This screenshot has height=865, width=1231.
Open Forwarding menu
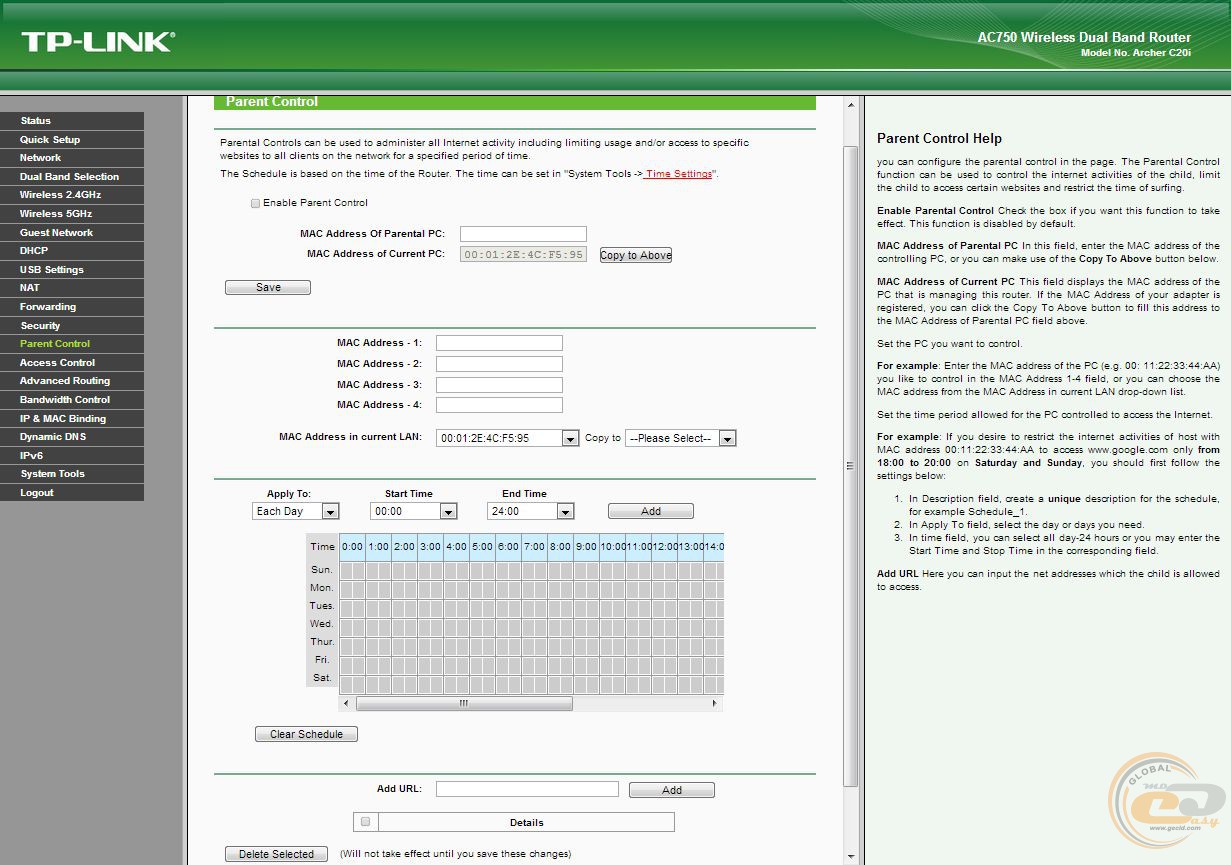click(72, 307)
